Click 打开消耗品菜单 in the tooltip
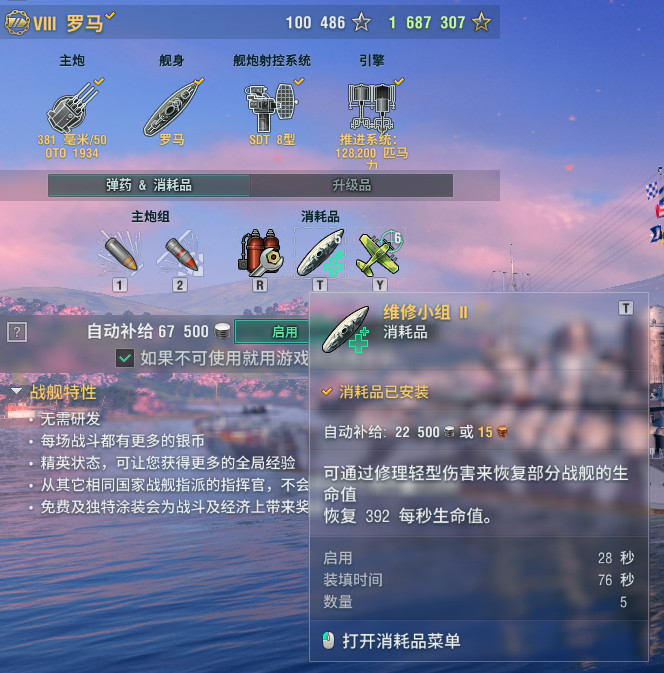 401,641
